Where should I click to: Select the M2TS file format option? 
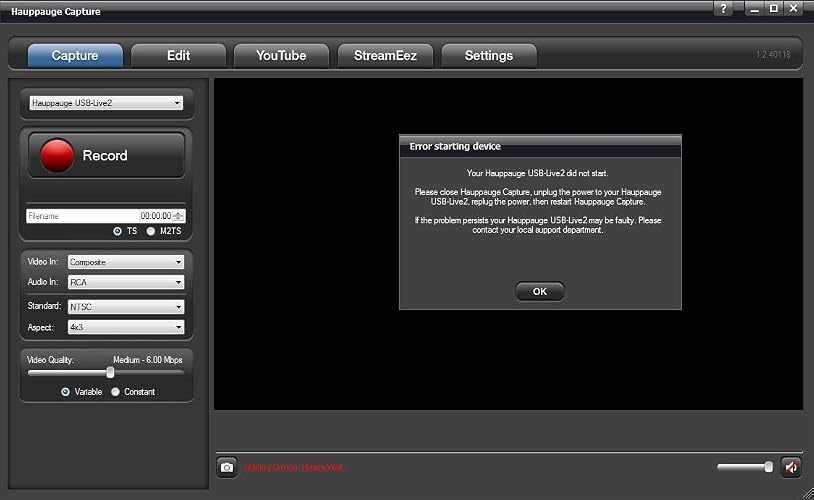[x=151, y=231]
